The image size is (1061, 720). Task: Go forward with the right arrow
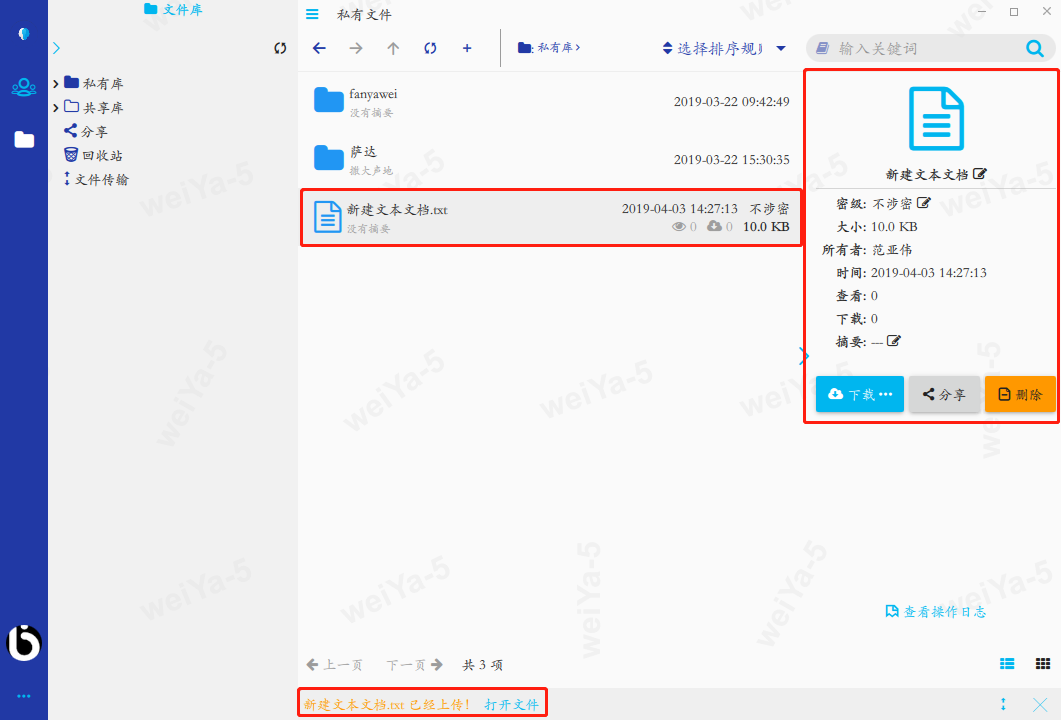coord(356,48)
